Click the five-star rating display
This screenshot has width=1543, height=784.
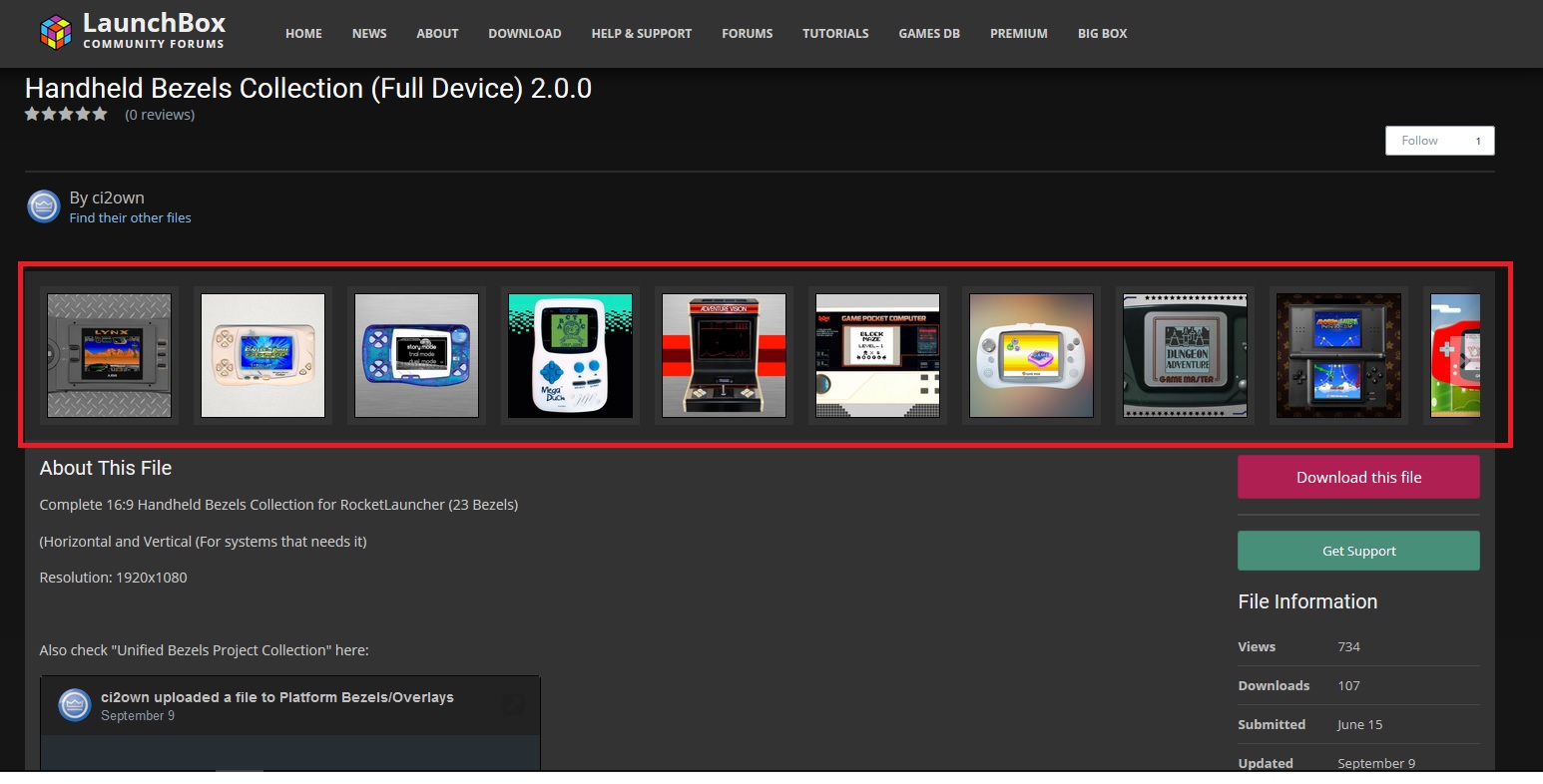coord(66,114)
